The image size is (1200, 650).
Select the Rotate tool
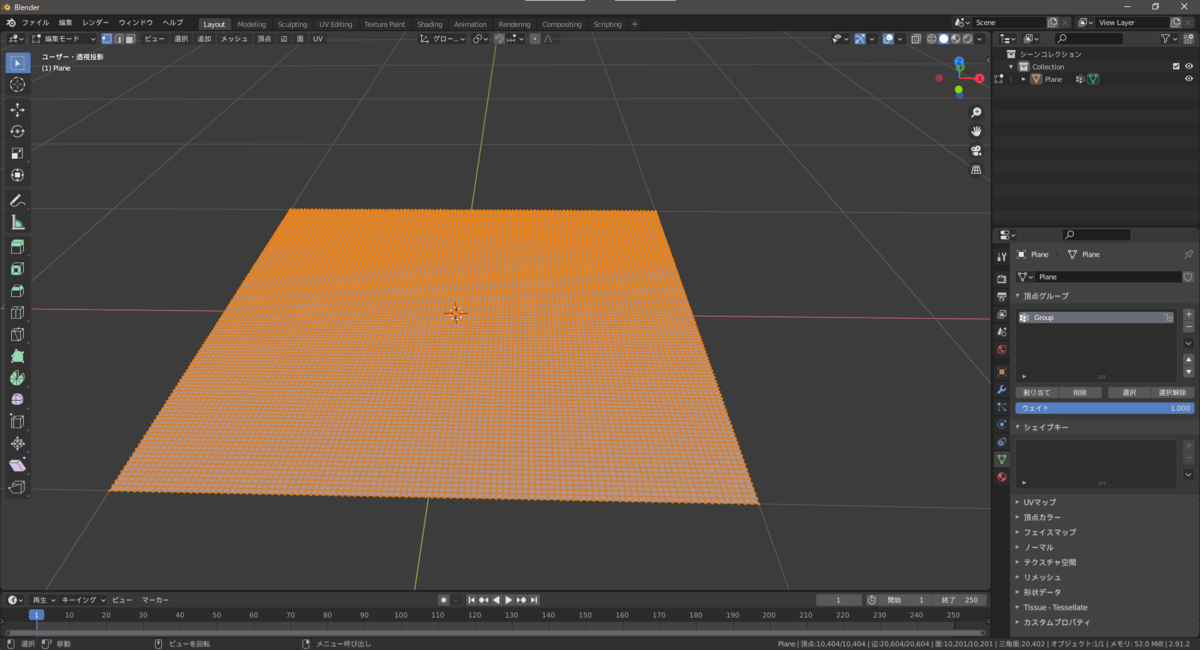click(x=18, y=132)
